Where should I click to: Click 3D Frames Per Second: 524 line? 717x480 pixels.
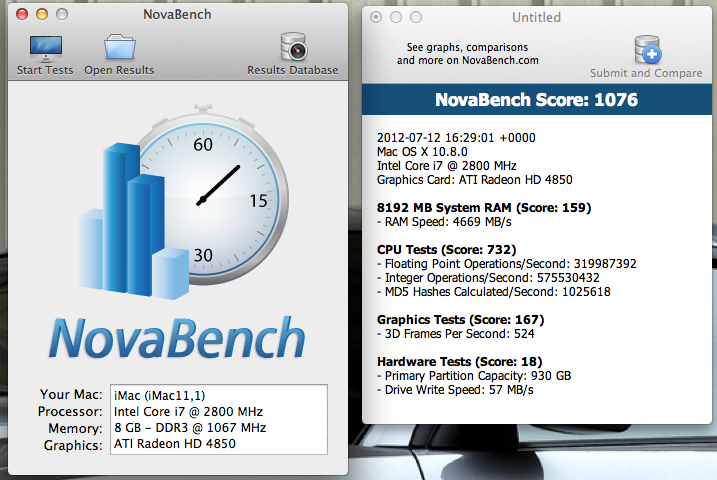[x=455, y=334]
